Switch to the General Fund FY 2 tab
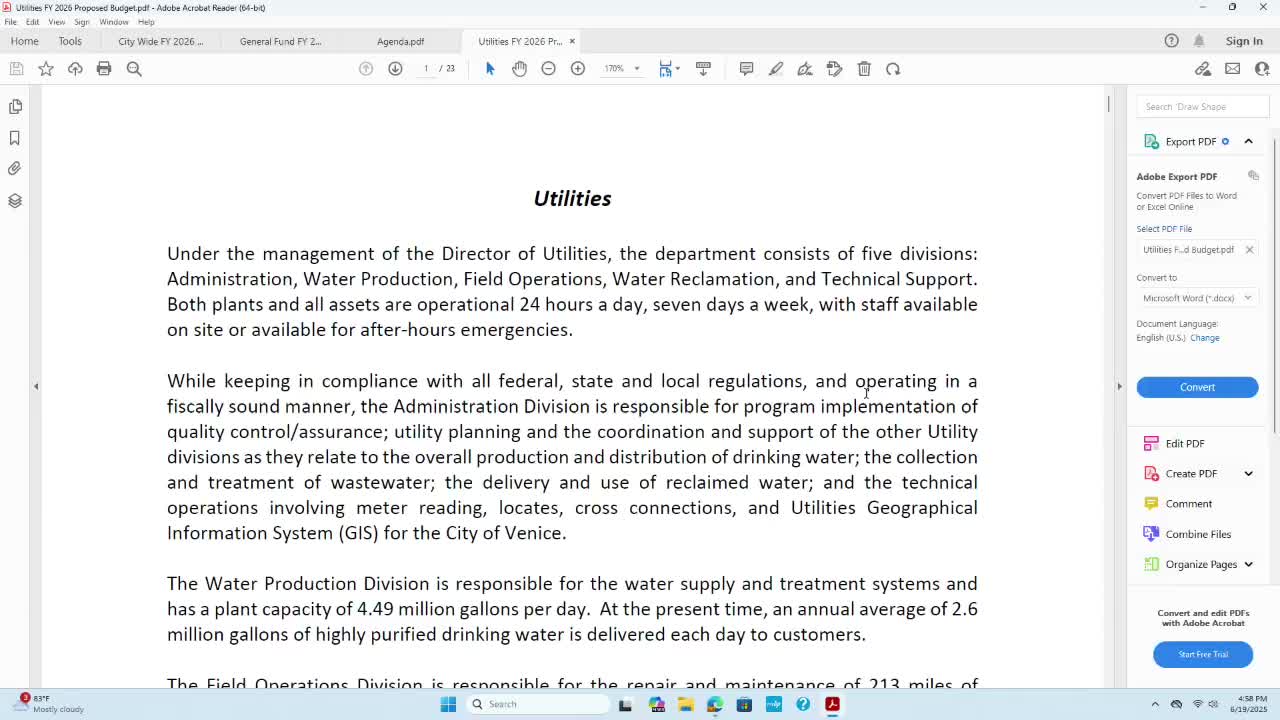 click(x=280, y=41)
